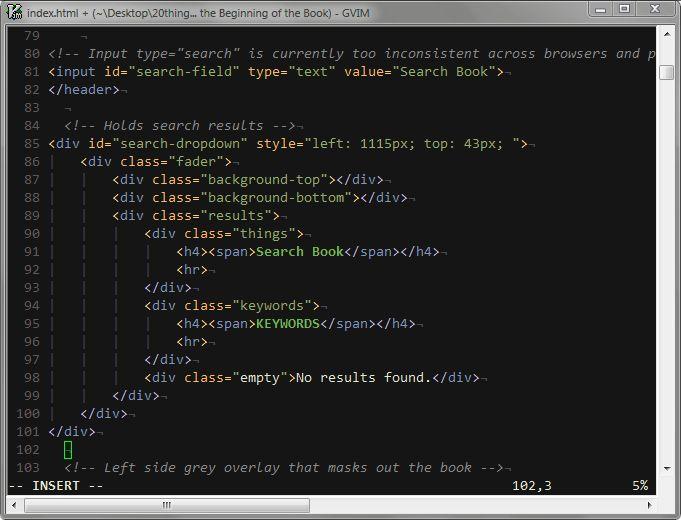Click the vertical scrollbar down arrow

667,468
